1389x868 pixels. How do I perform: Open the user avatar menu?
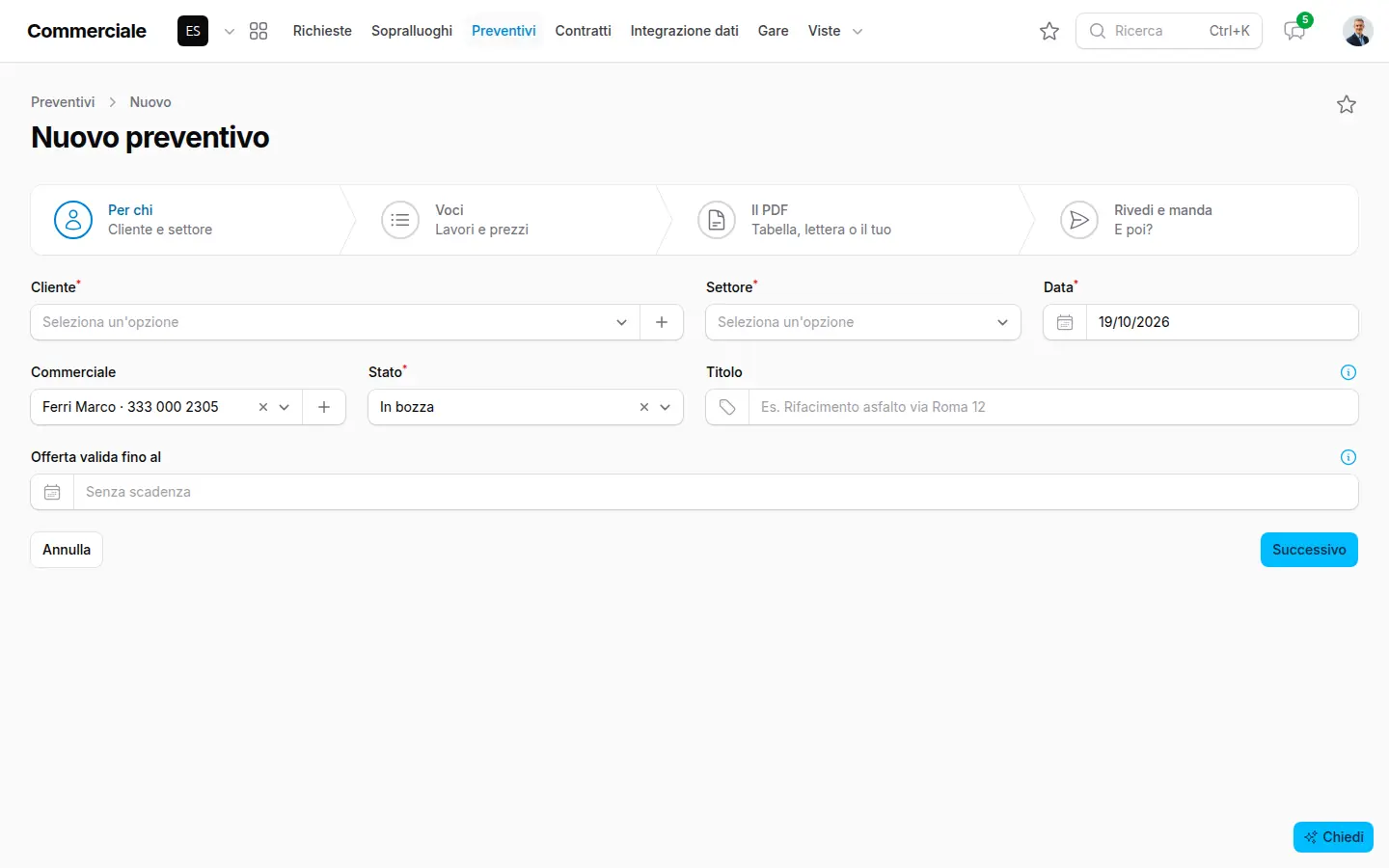tap(1358, 31)
